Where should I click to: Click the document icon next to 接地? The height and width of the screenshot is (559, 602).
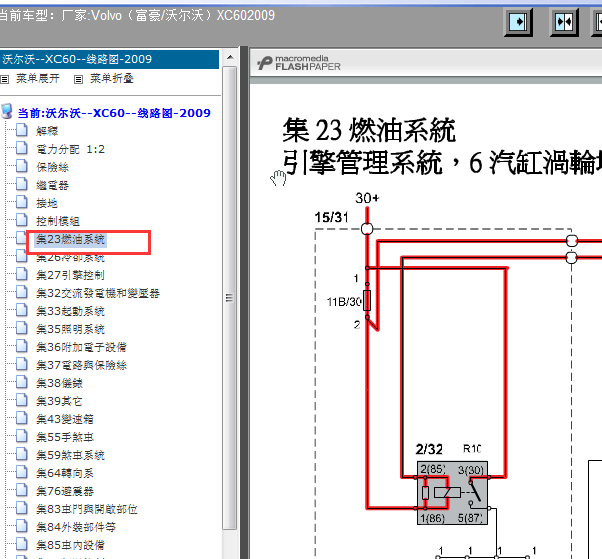(x=22, y=202)
